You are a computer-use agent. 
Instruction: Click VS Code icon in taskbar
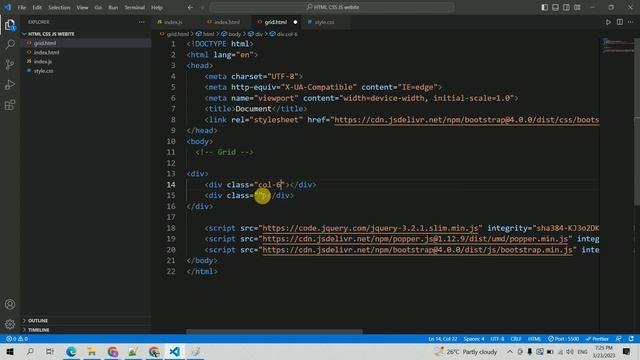tap(174, 351)
